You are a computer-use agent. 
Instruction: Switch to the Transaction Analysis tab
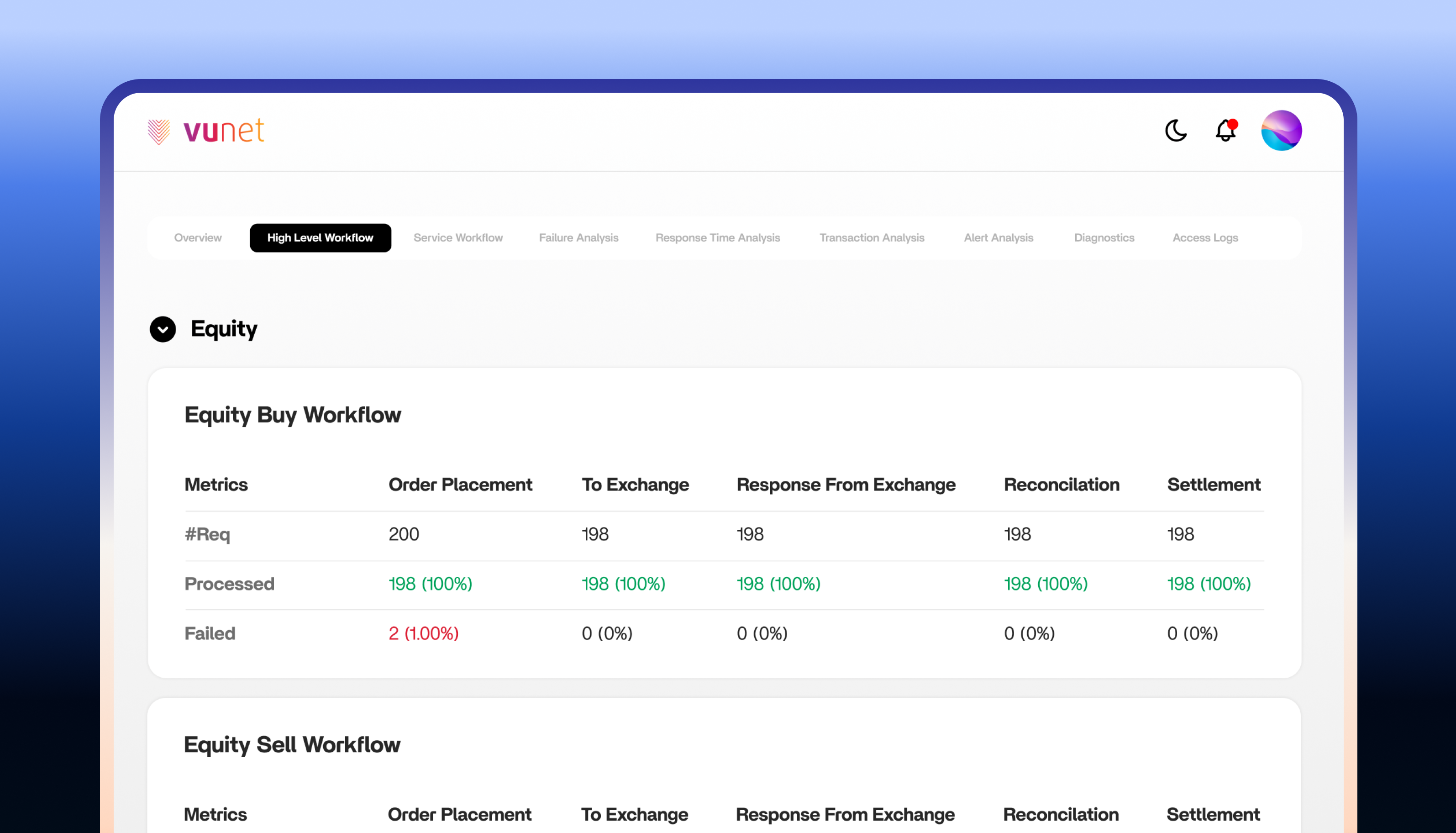point(872,238)
